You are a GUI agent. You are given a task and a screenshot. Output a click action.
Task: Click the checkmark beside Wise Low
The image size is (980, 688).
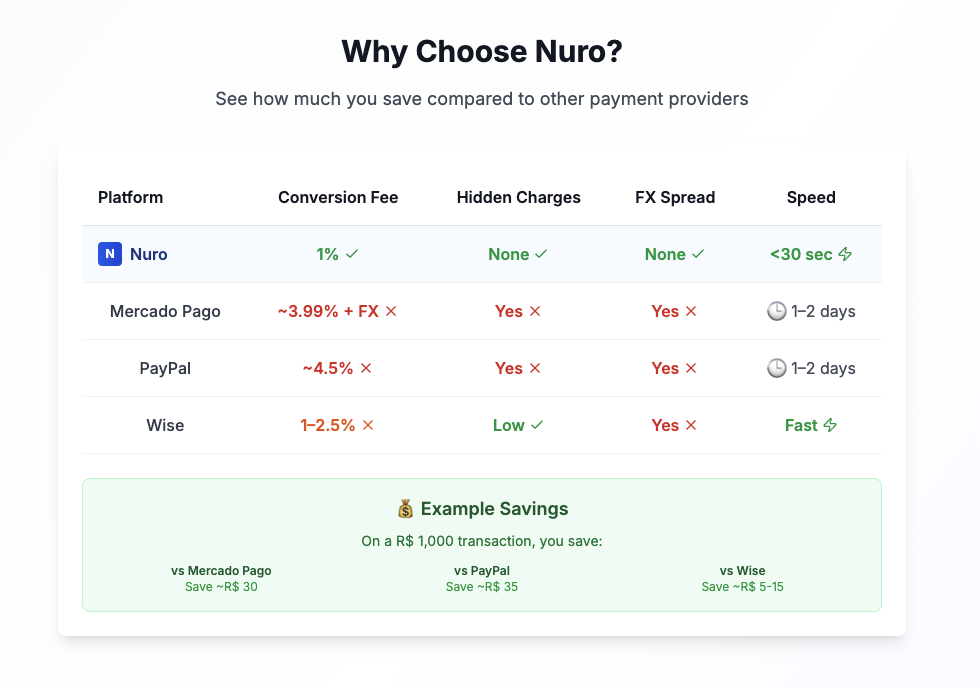point(537,425)
